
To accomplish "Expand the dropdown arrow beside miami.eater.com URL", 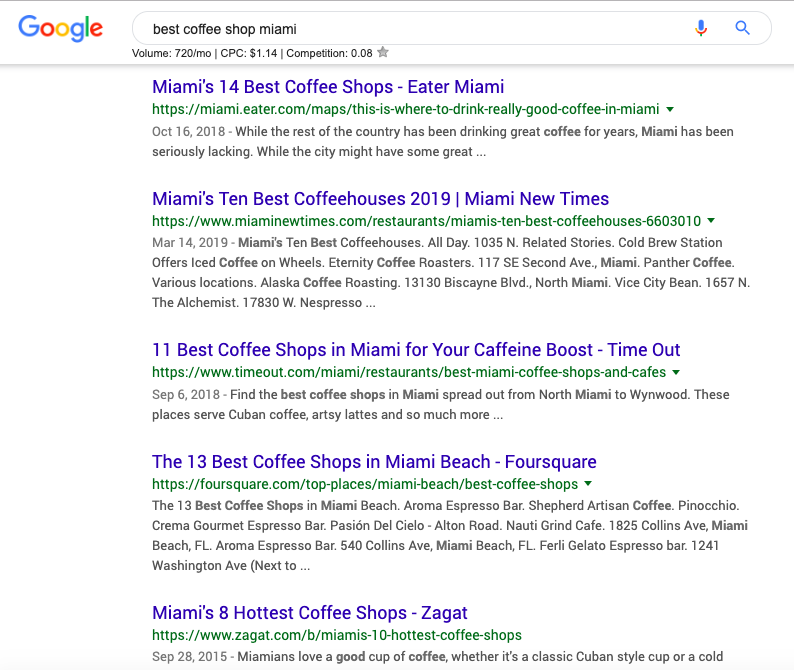I will (670, 109).
